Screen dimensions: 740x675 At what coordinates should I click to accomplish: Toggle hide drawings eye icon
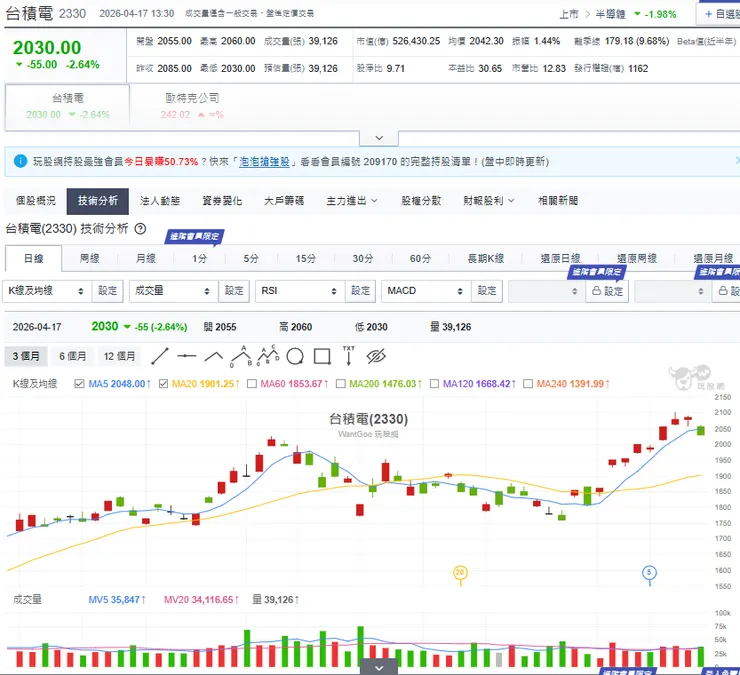tap(376, 356)
